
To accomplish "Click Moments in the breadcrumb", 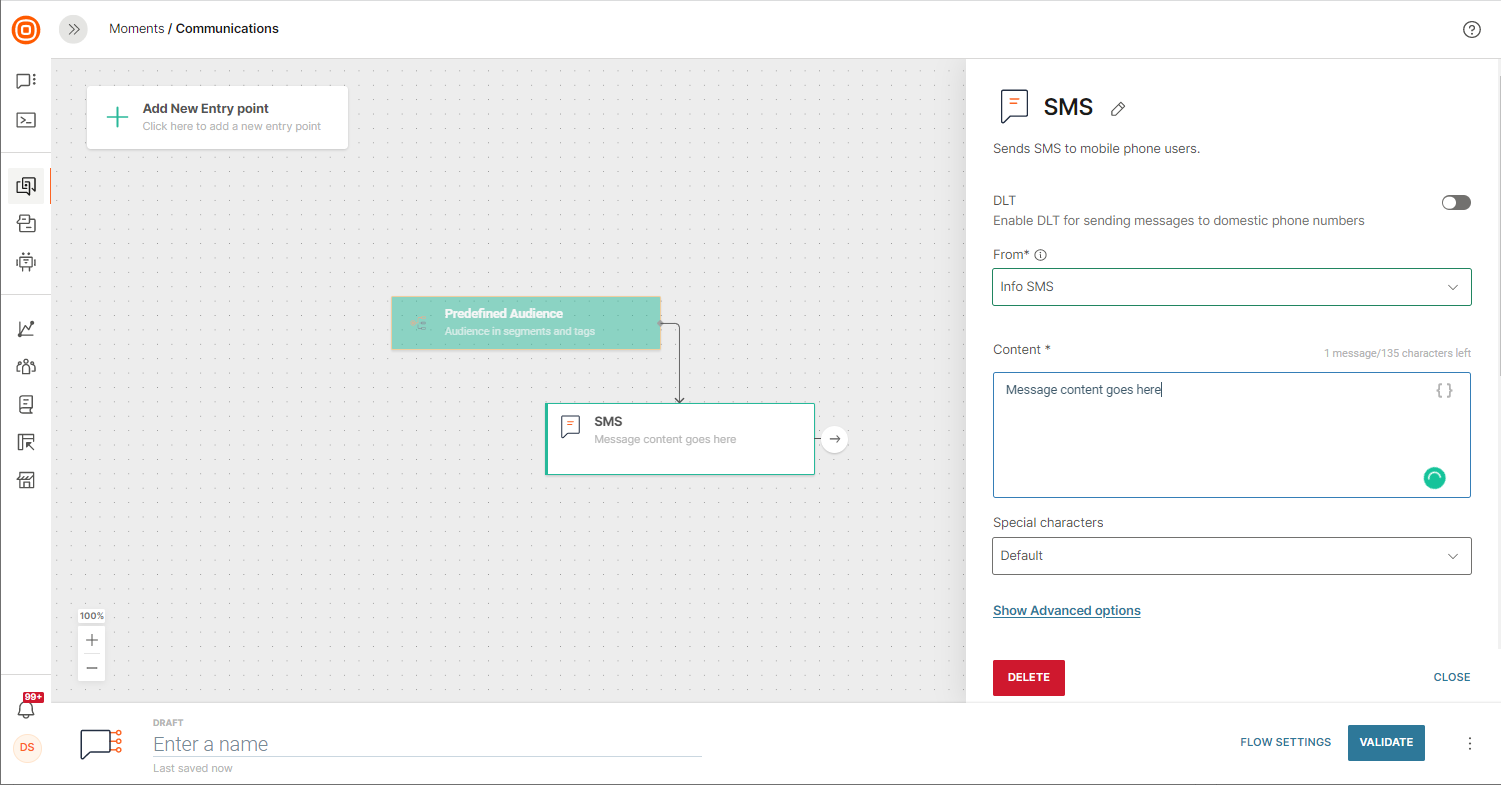I will tap(136, 29).
